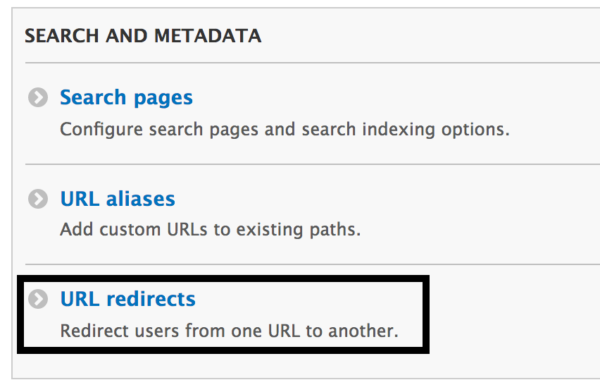This screenshot has height=392, width=600.
Task: Click the divider between Search pages and URL aliases
Action: click(x=313, y=164)
